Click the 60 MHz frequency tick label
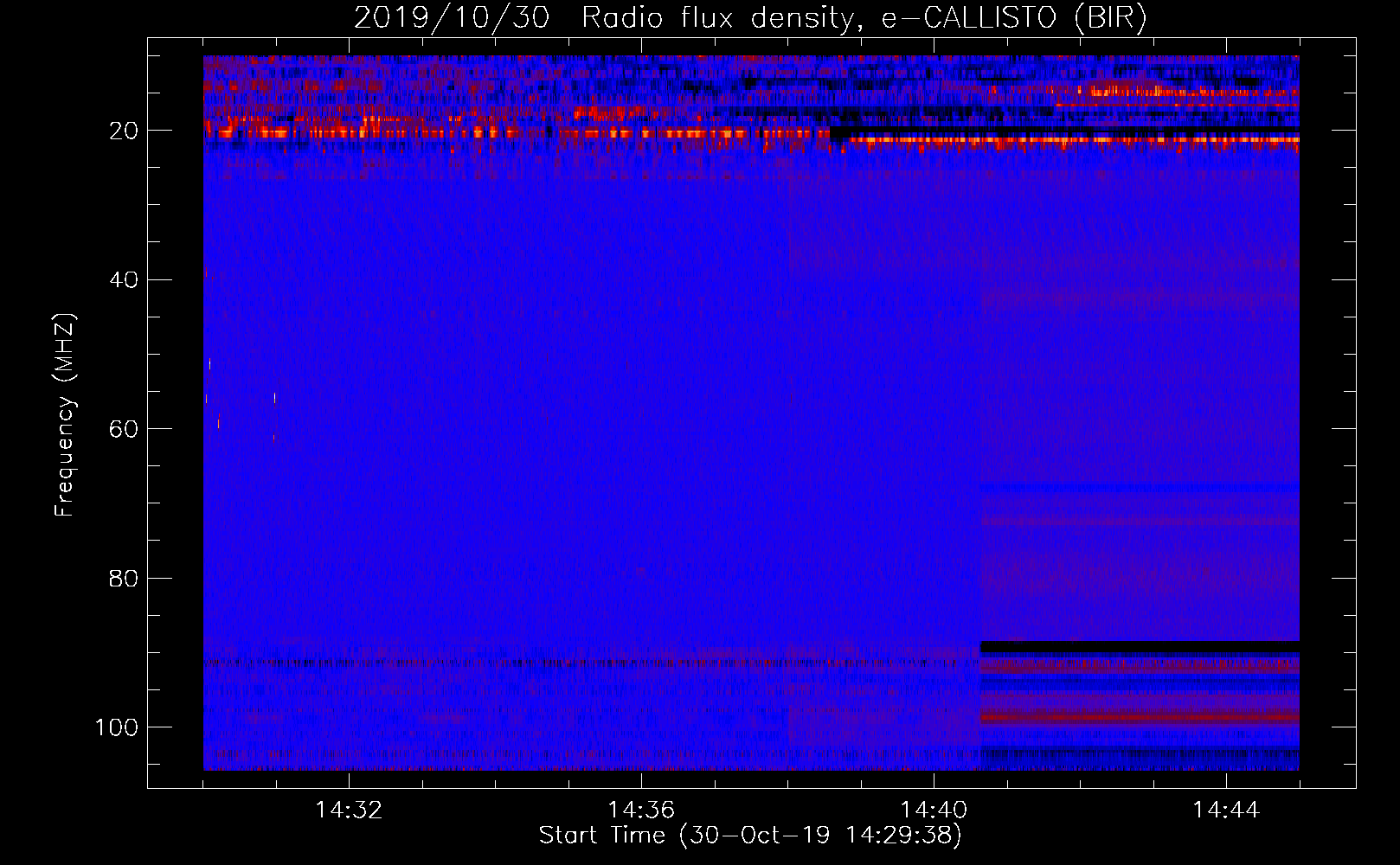The width and height of the screenshot is (1400, 865). click(124, 429)
